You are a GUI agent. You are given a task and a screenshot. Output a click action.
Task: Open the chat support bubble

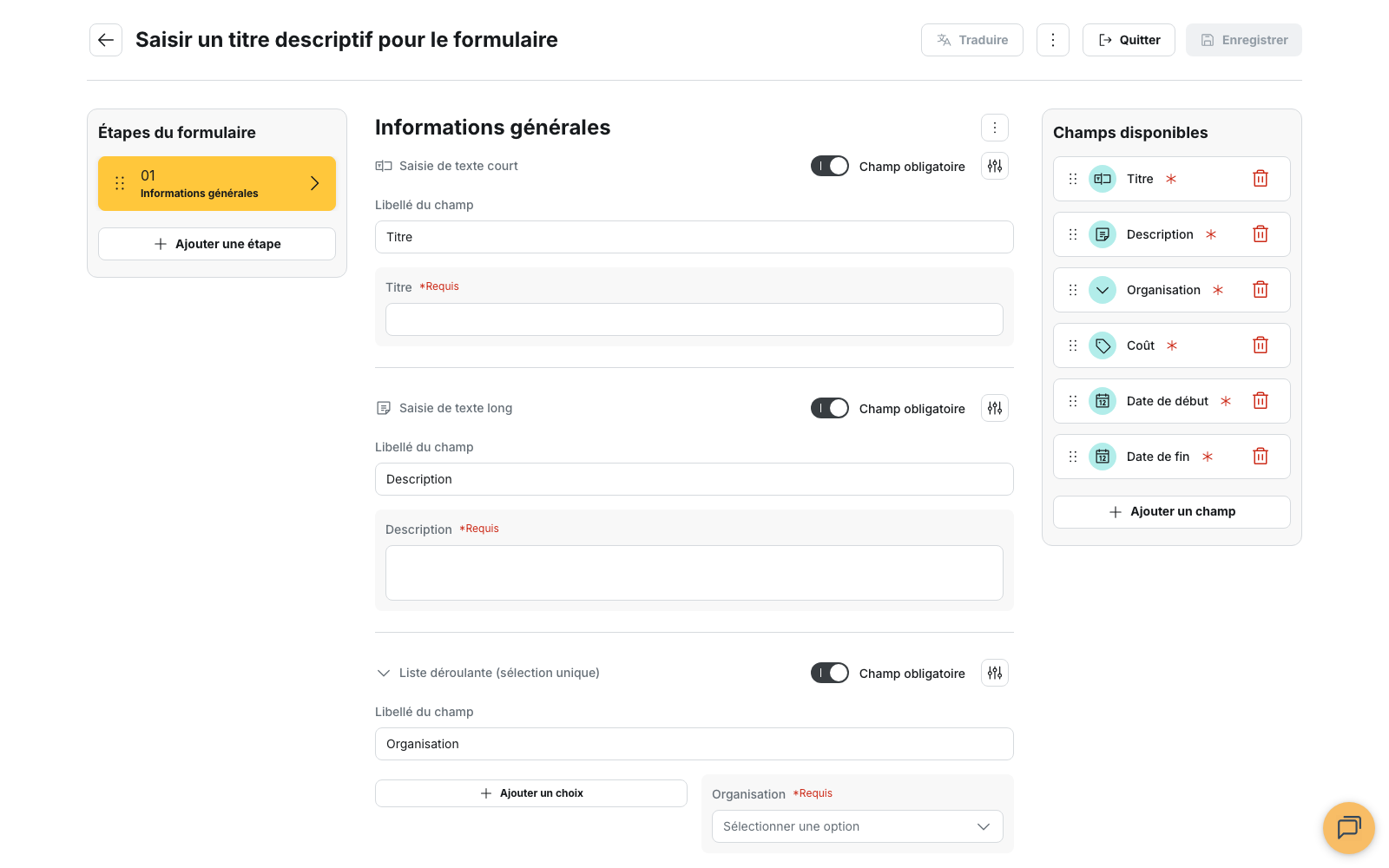coord(1349,828)
